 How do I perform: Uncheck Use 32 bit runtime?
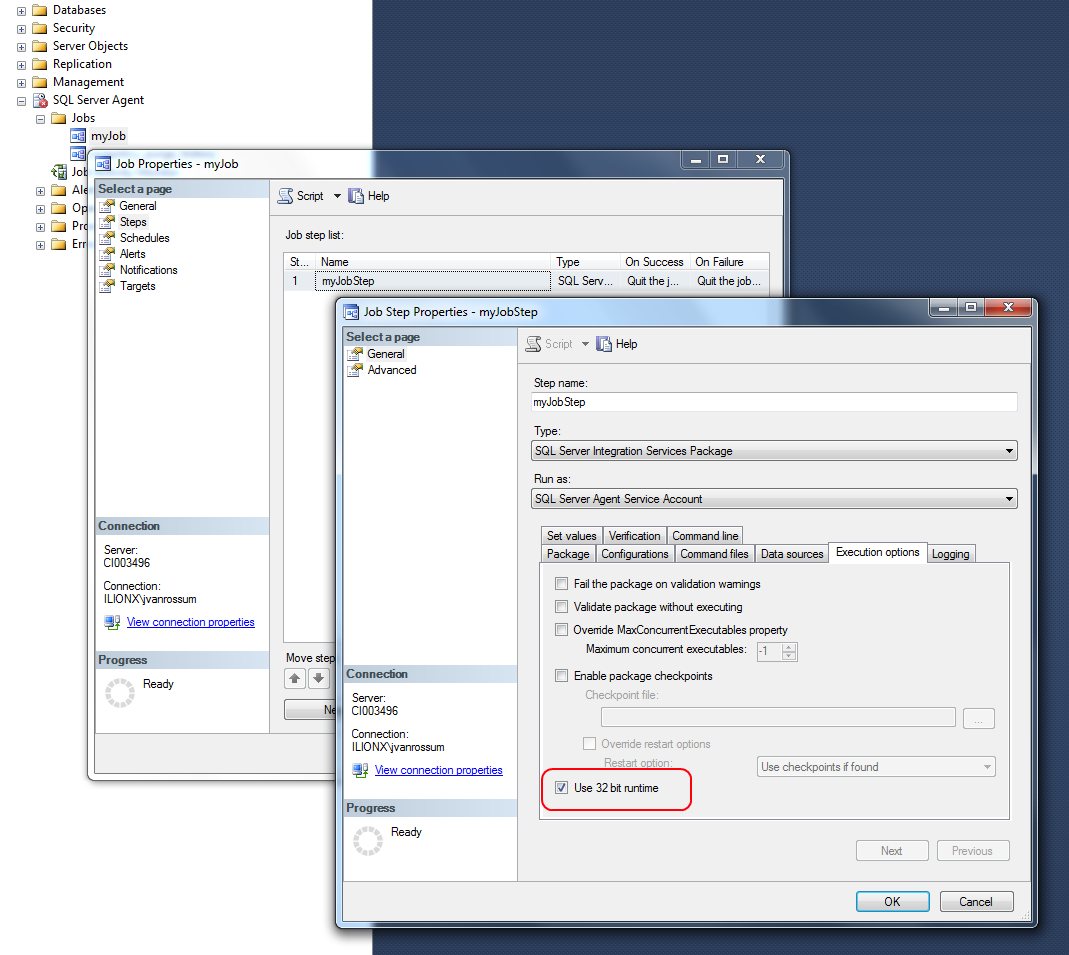click(x=562, y=788)
